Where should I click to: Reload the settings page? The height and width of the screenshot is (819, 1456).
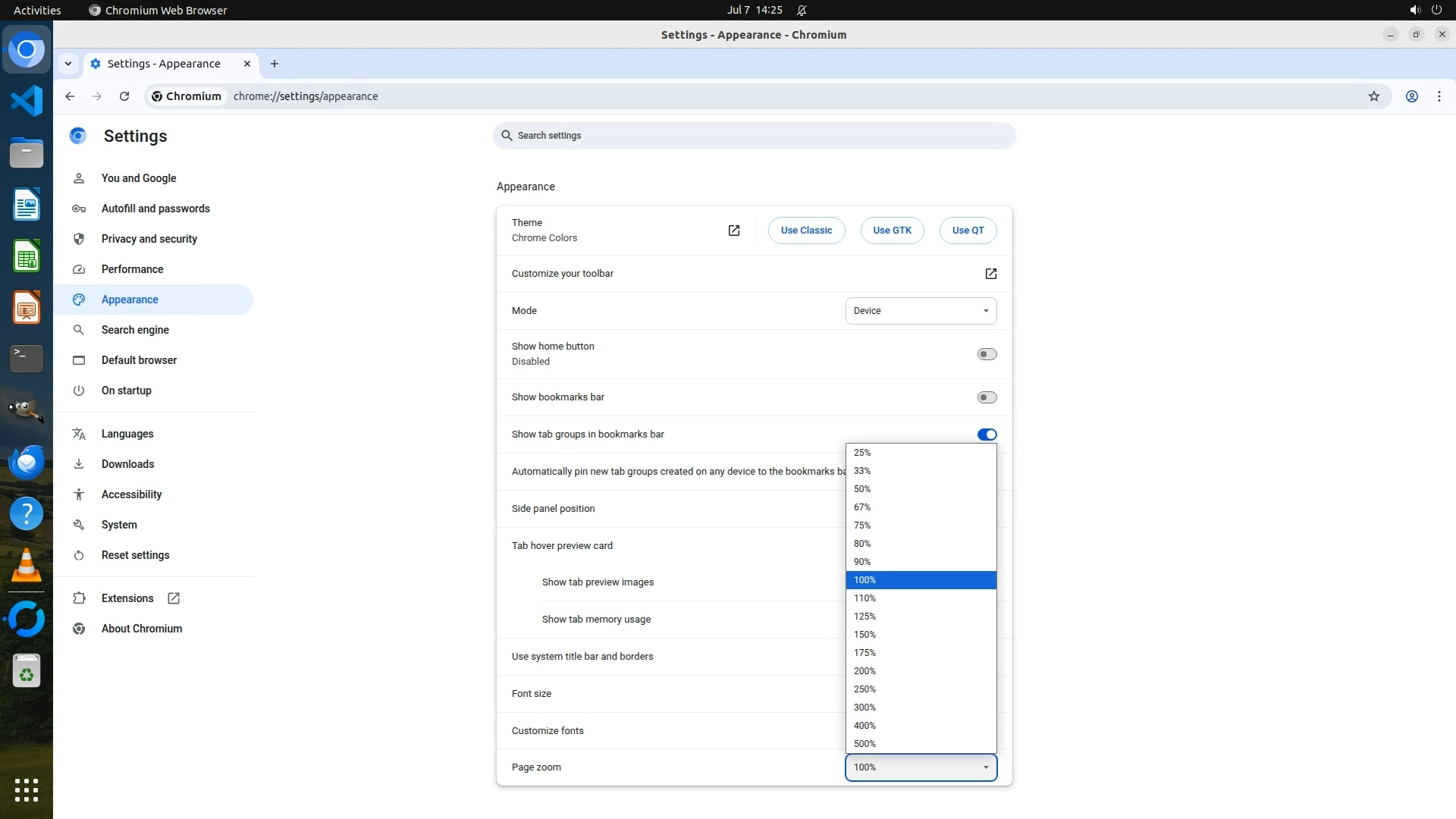pos(124,96)
